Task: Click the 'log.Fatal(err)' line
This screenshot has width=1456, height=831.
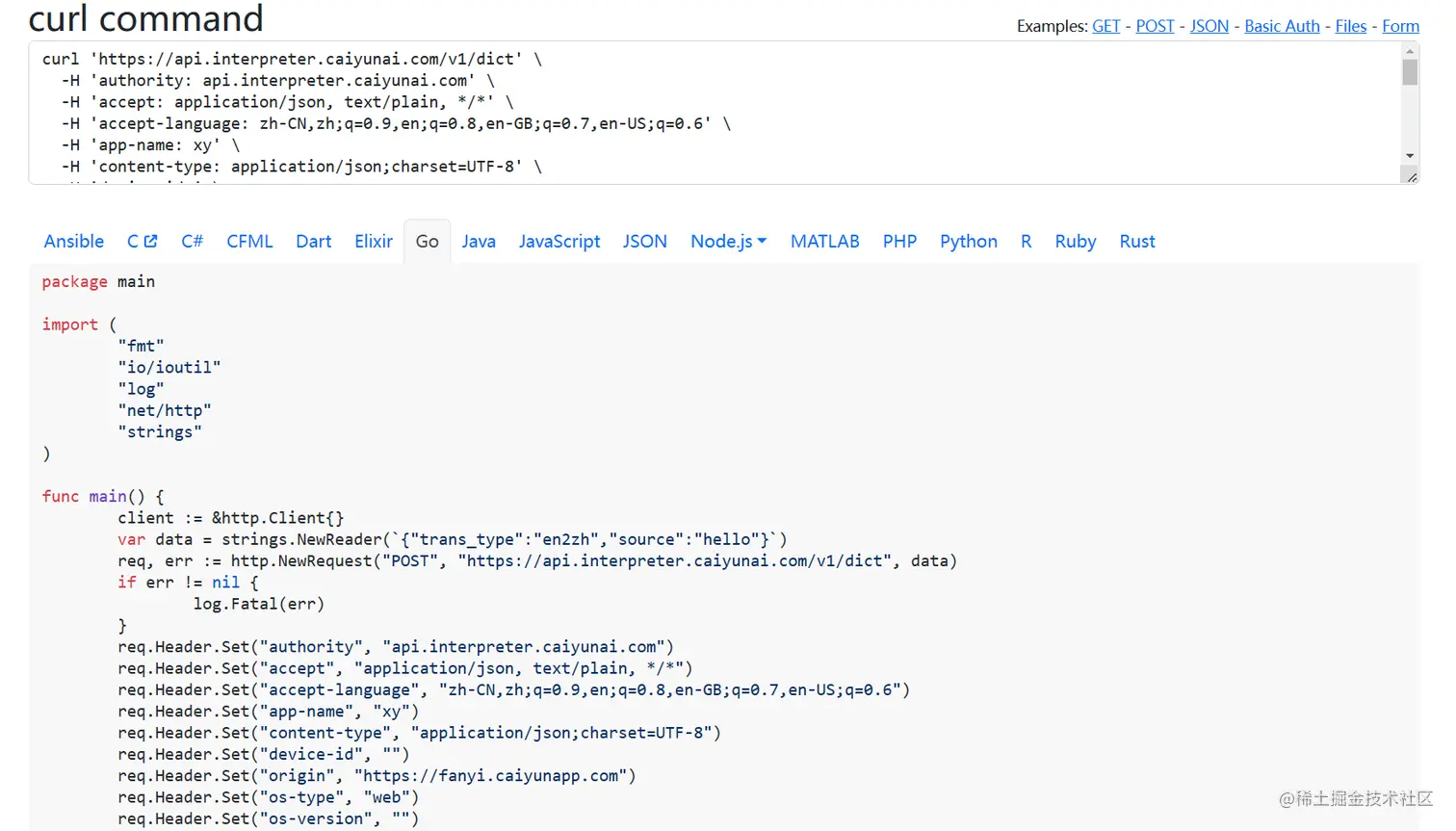Action: (x=259, y=604)
